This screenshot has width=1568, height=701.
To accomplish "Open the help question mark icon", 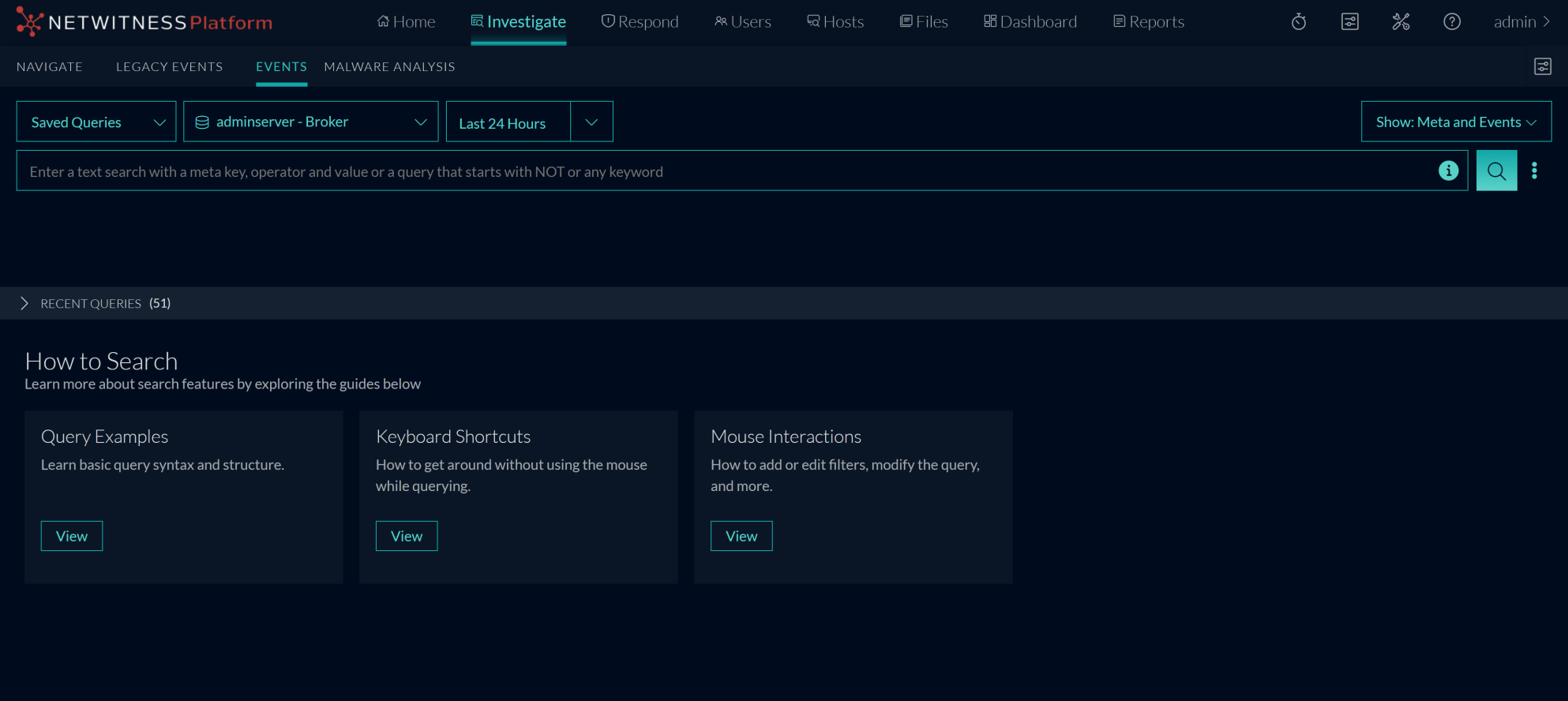I will point(1451,22).
